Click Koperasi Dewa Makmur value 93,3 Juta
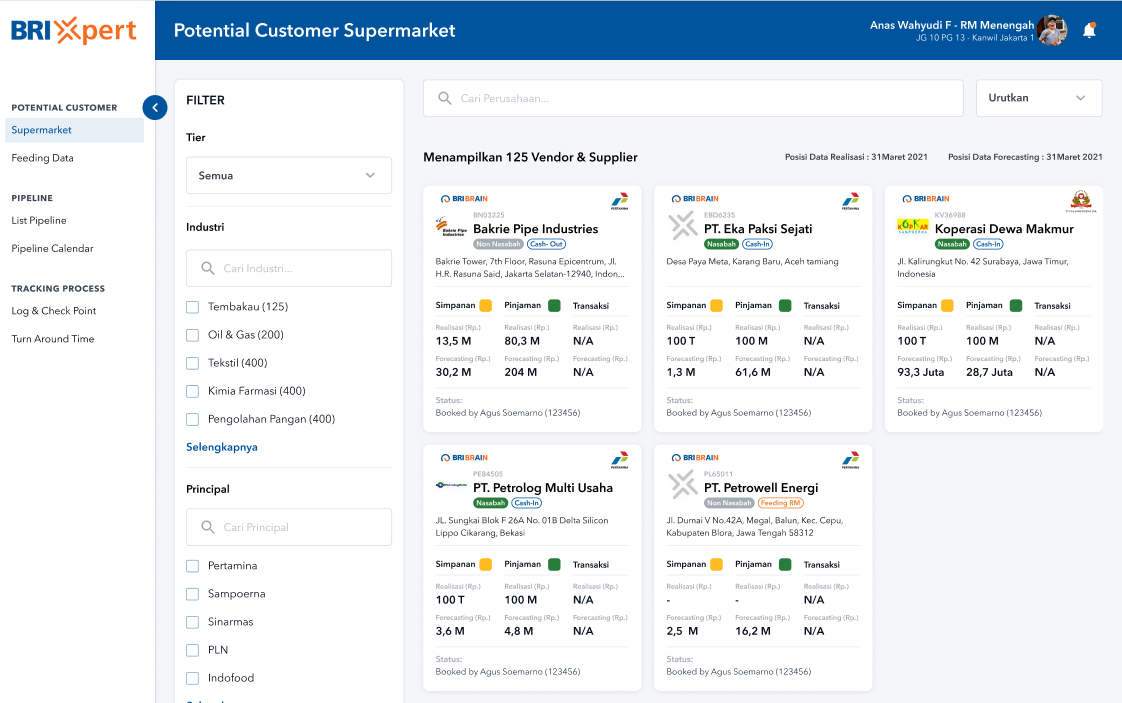This screenshot has height=703, width=1122. click(920, 372)
